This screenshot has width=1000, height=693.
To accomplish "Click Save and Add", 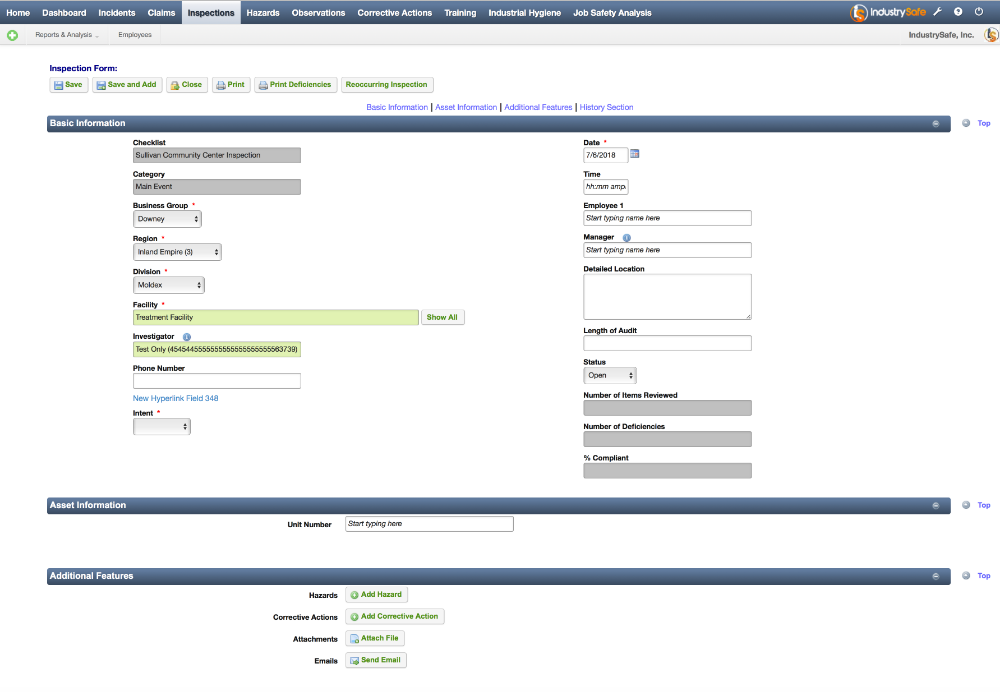I will 126,85.
